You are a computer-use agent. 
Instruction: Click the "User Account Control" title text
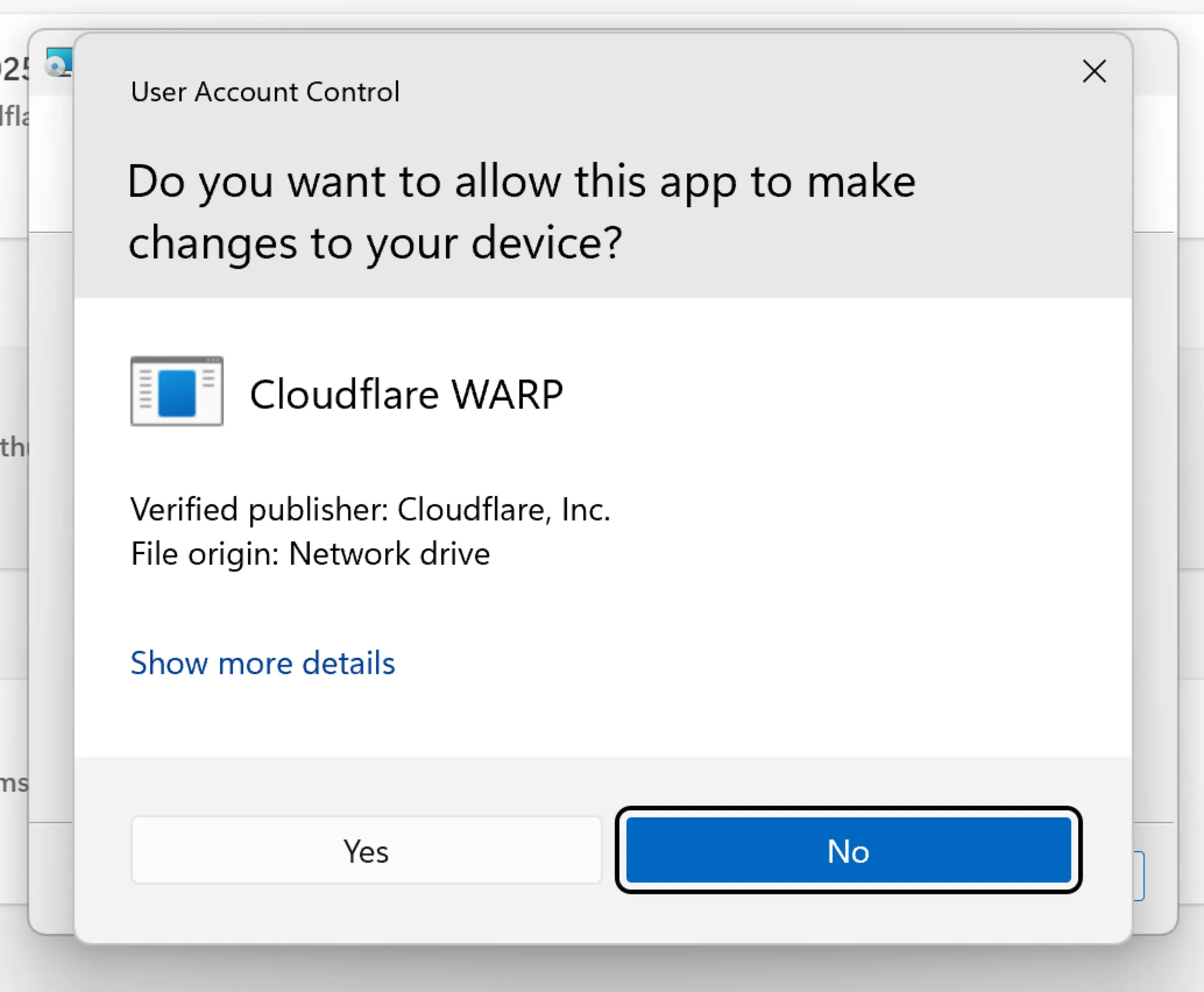pos(264,91)
